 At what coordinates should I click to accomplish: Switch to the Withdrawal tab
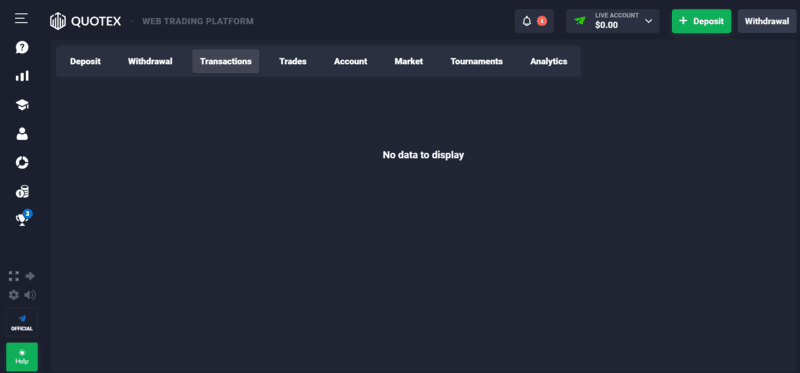coord(150,61)
